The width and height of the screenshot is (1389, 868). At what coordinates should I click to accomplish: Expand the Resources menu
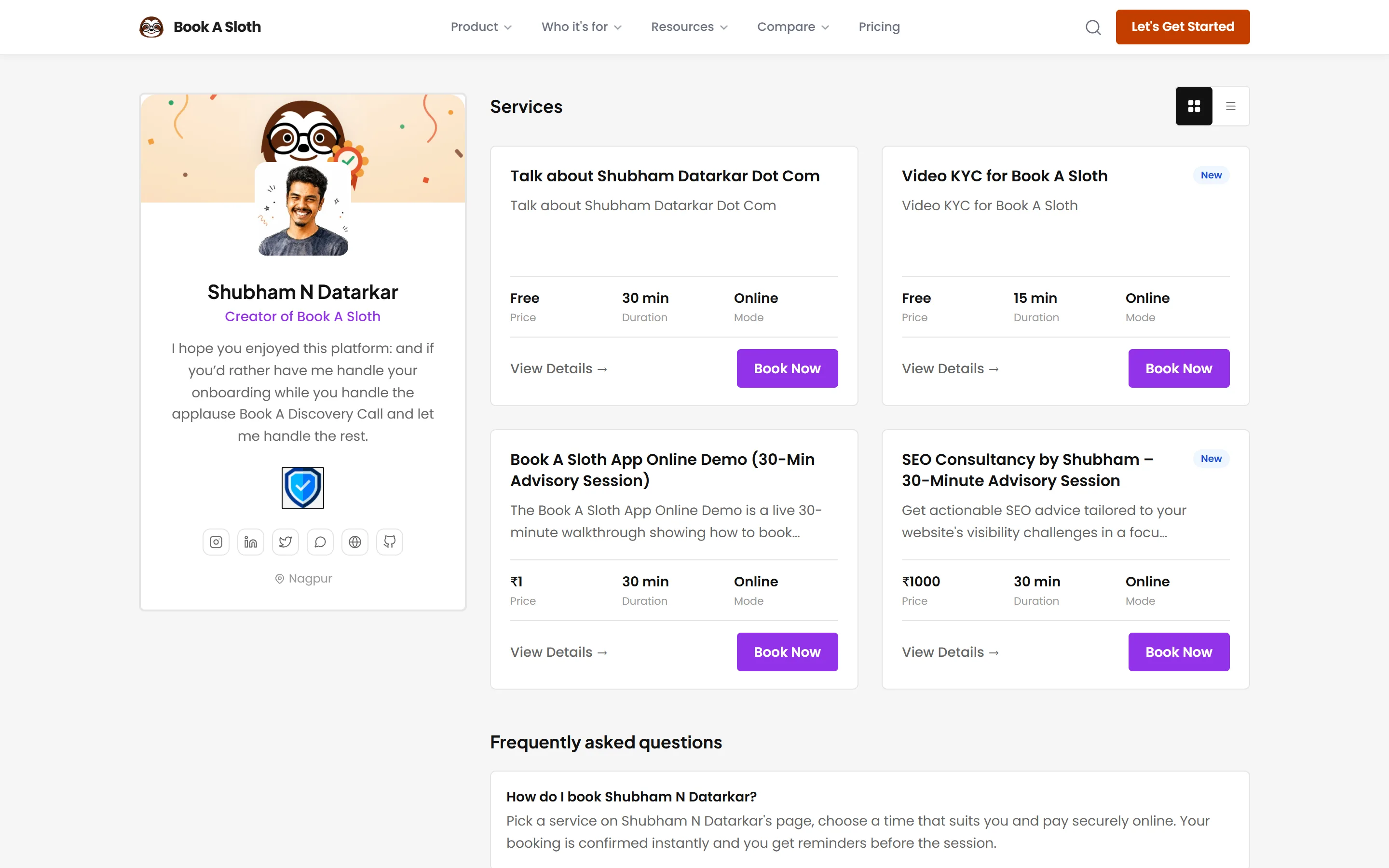(689, 27)
